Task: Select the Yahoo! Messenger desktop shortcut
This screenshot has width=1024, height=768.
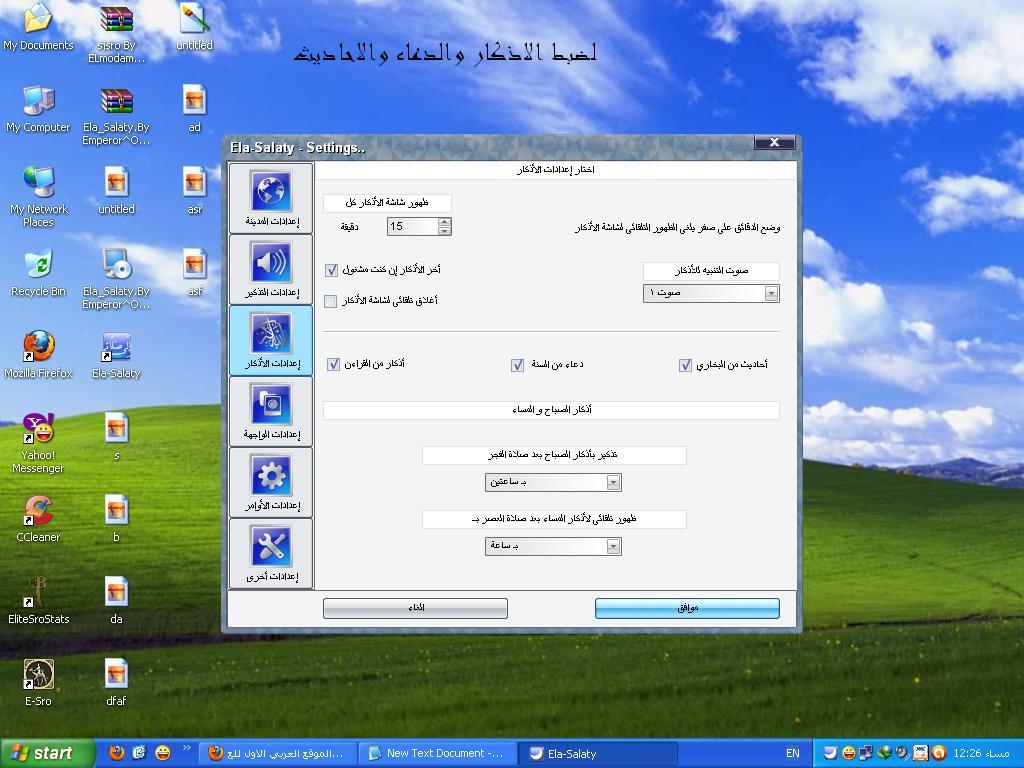Action: (x=38, y=444)
